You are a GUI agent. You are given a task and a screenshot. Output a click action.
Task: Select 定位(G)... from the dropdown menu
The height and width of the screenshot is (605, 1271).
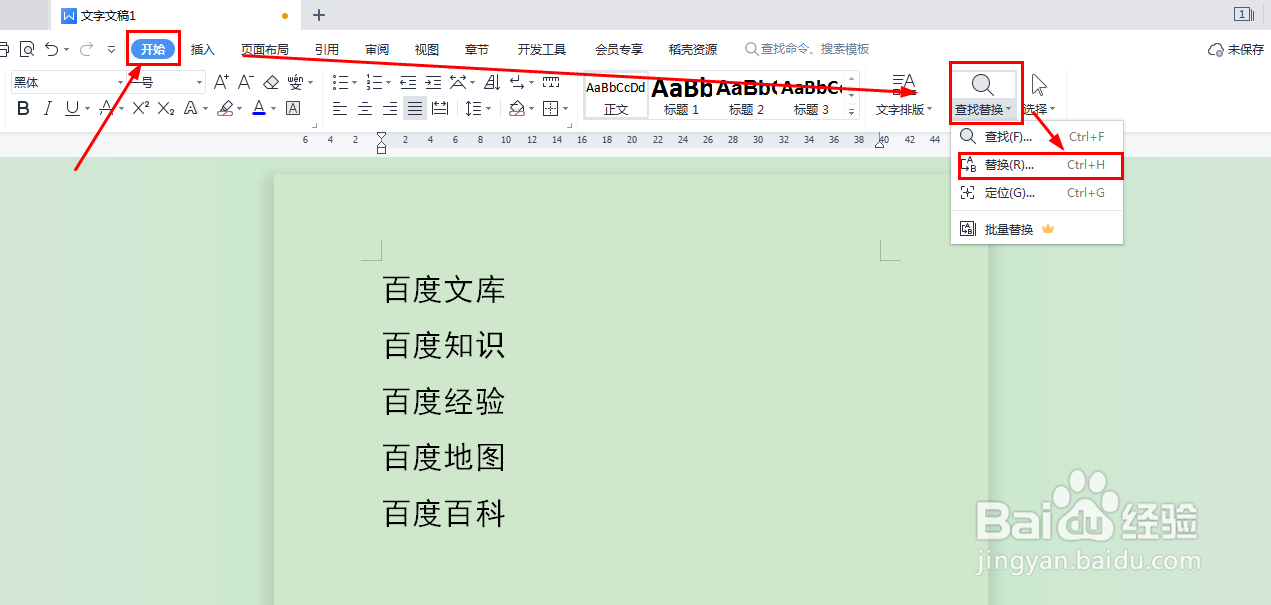tap(1037, 193)
